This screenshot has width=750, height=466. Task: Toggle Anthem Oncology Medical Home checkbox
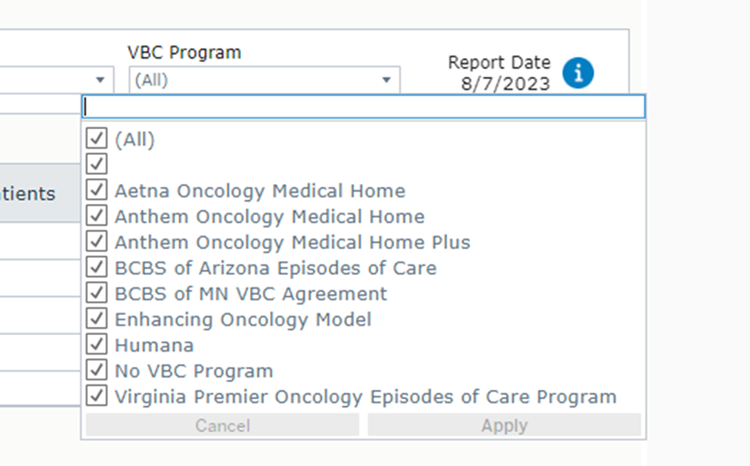(x=97, y=216)
